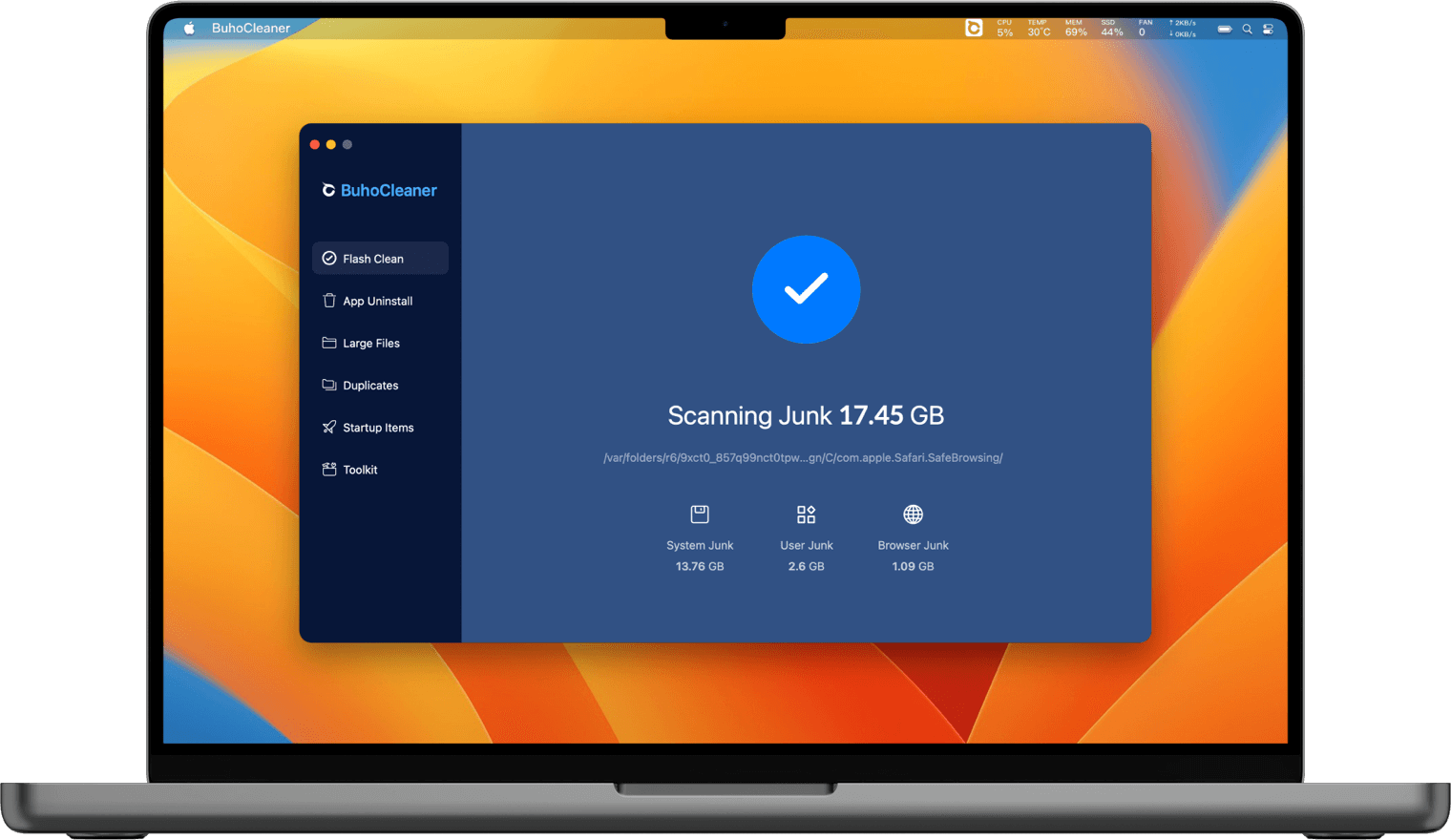Open the BuhoCleaner menu bar menu
This screenshot has width=1451, height=840.
coord(251,28)
